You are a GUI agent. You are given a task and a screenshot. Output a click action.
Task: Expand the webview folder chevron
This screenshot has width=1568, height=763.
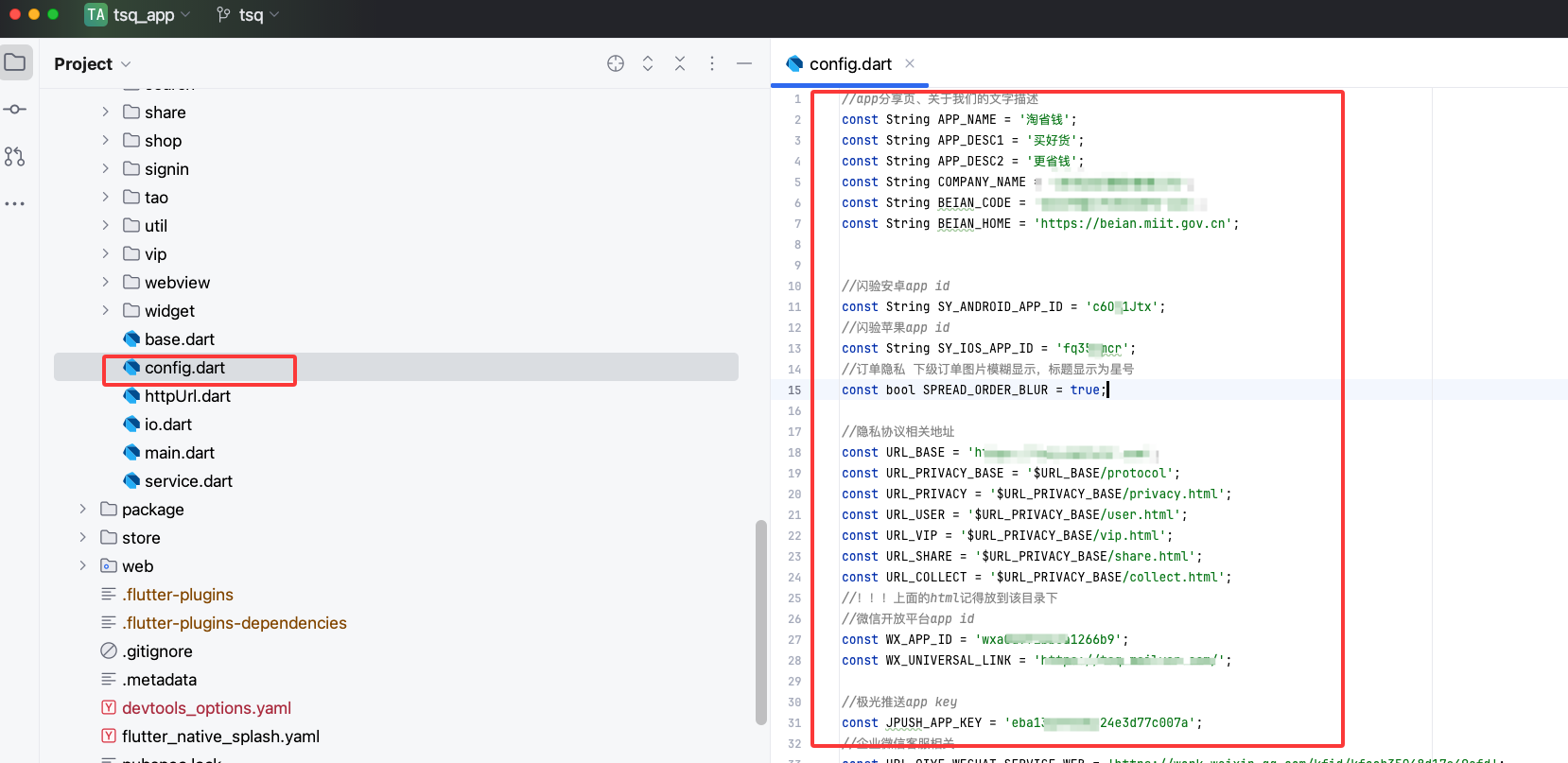(x=105, y=283)
